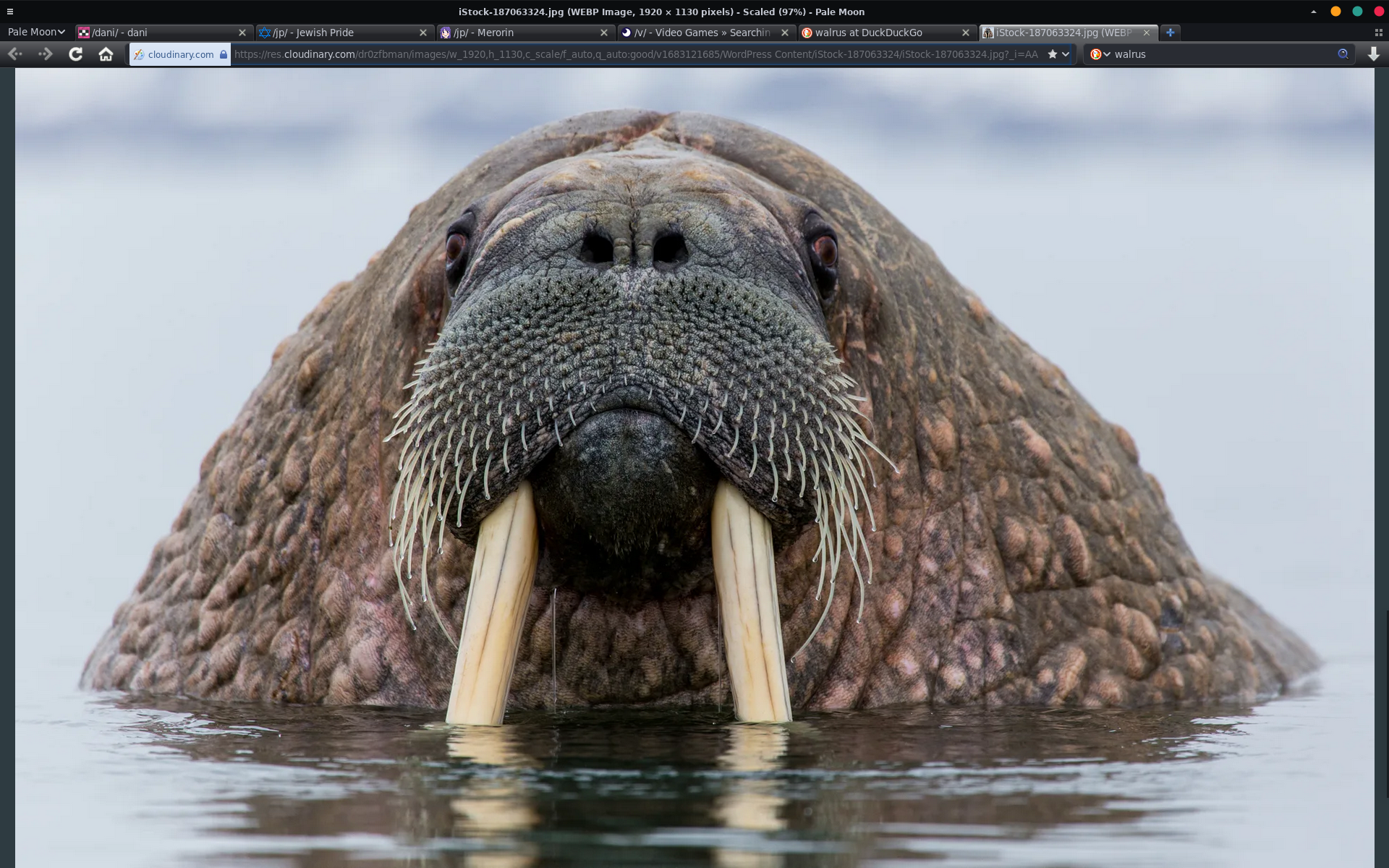Click the cloudinary.com site identity button
The height and width of the screenshot is (868, 1389).
coord(179,54)
